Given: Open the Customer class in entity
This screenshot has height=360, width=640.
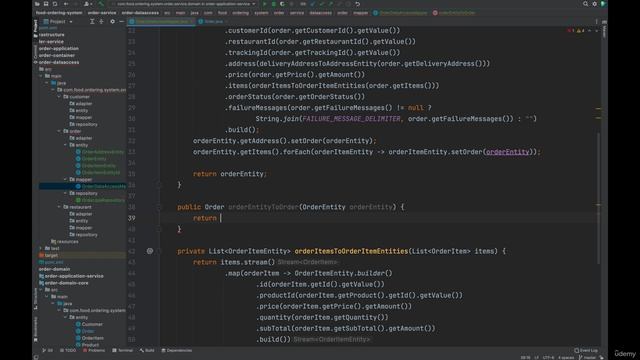Looking at the screenshot, I should click(x=89, y=324).
